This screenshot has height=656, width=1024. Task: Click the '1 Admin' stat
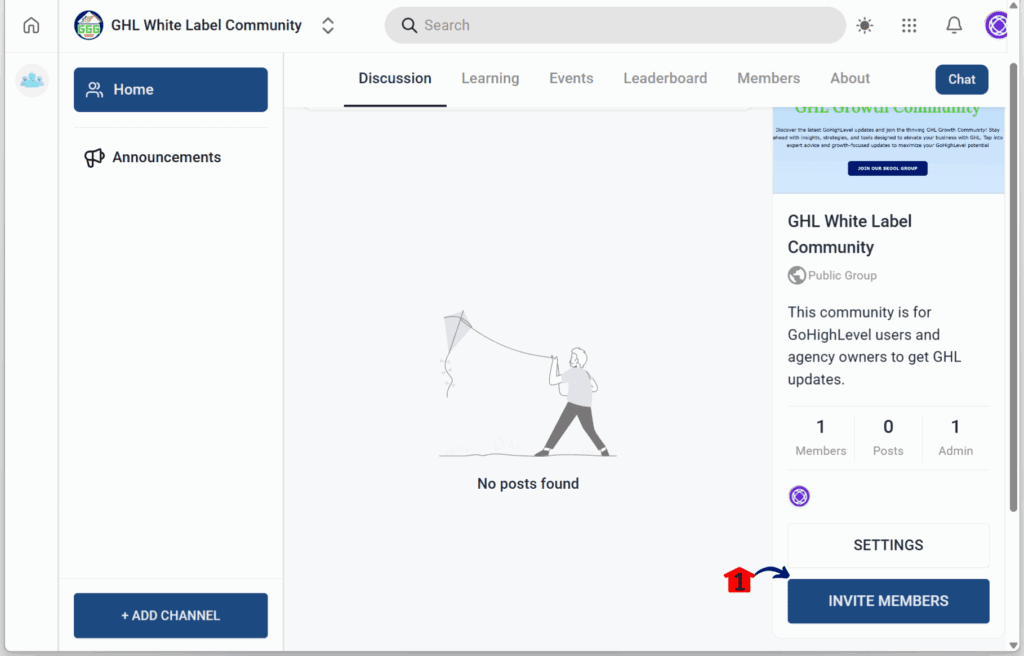pos(955,437)
